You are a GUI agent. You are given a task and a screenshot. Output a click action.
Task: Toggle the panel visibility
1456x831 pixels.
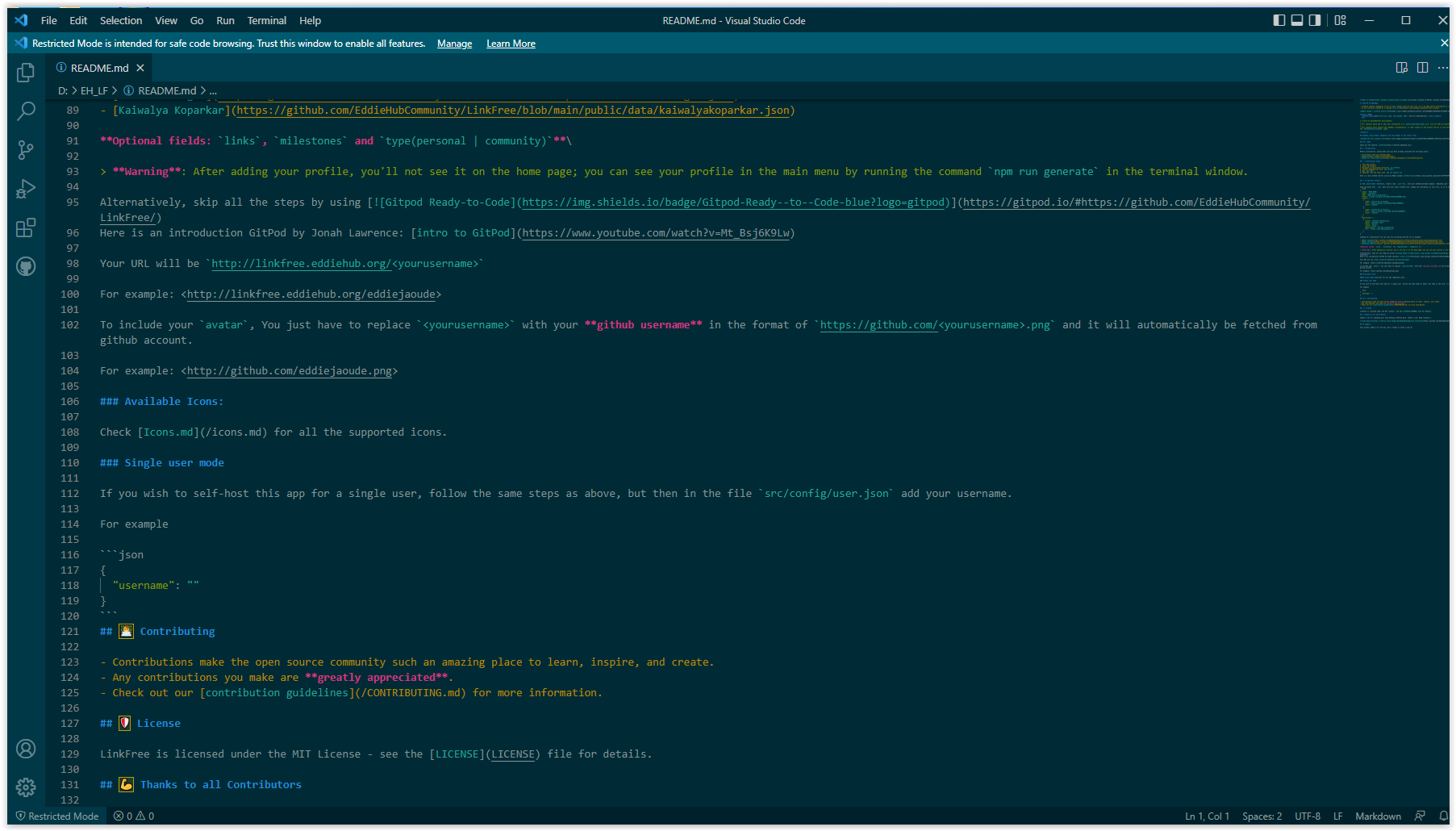click(1296, 20)
